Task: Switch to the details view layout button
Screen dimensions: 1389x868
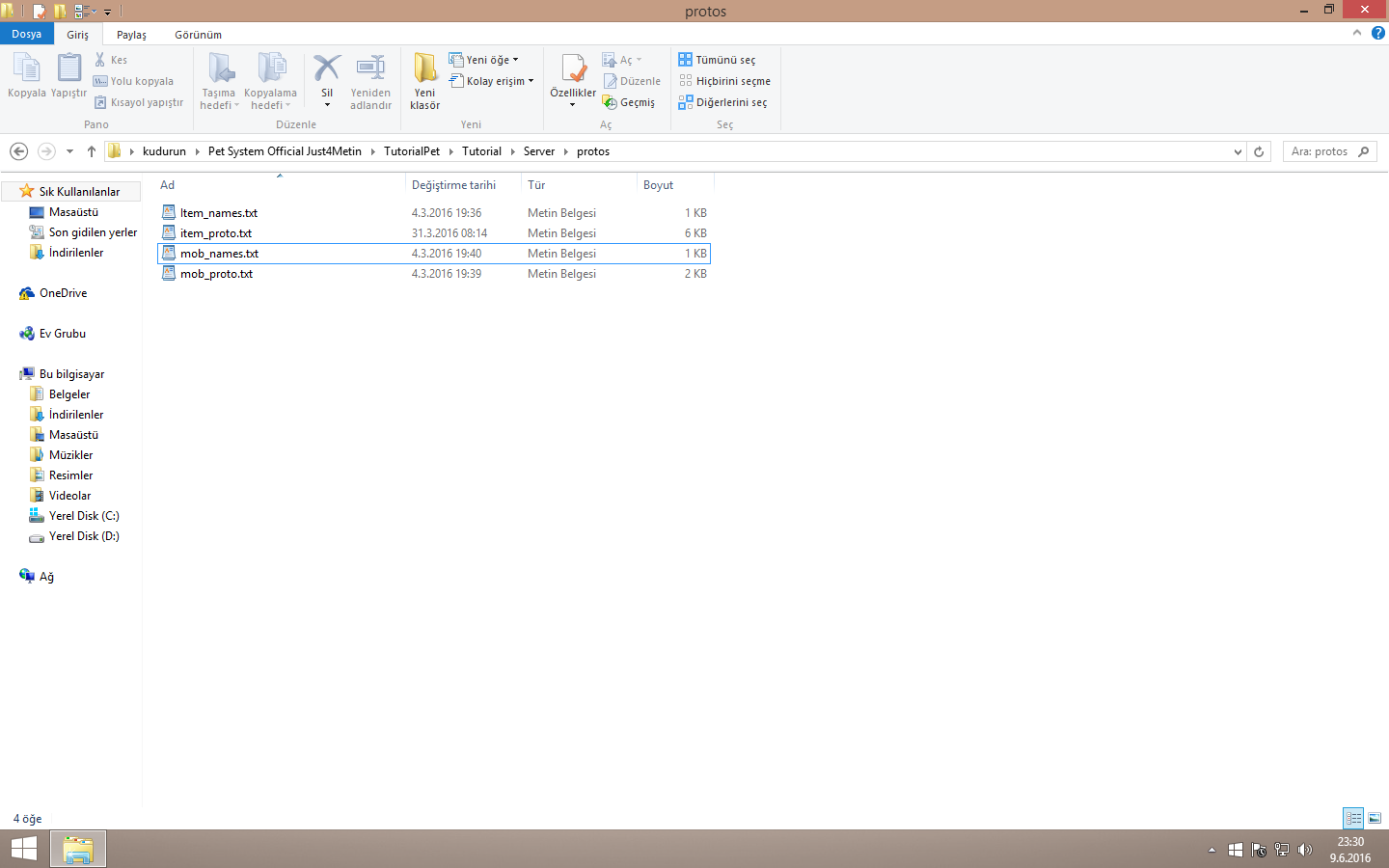Action: pyautogui.click(x=1353, y=818)
